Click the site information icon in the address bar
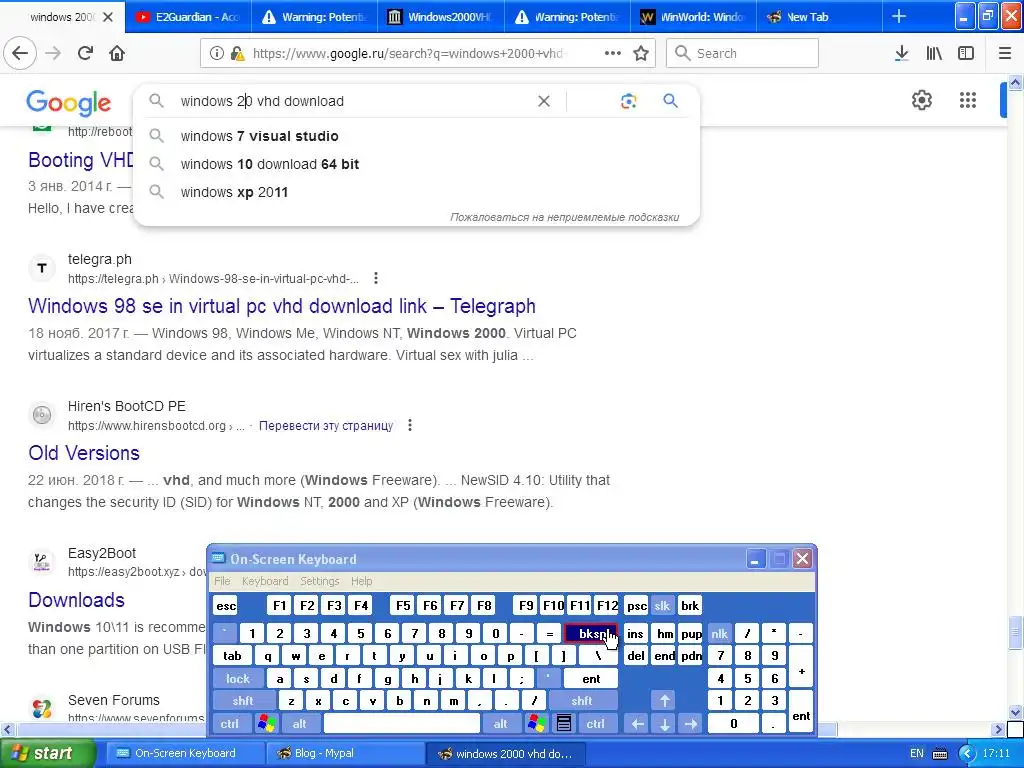Viewport: 1024px width, 768px height. click(216, 53)
